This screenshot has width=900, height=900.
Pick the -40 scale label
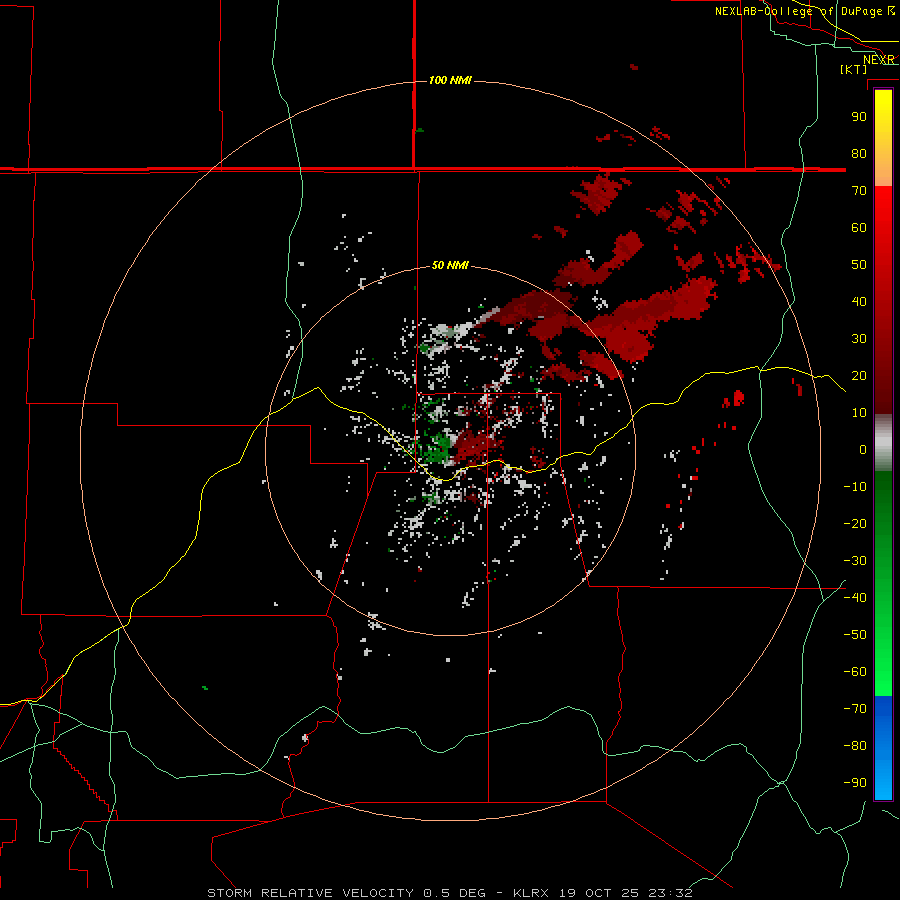855,598
